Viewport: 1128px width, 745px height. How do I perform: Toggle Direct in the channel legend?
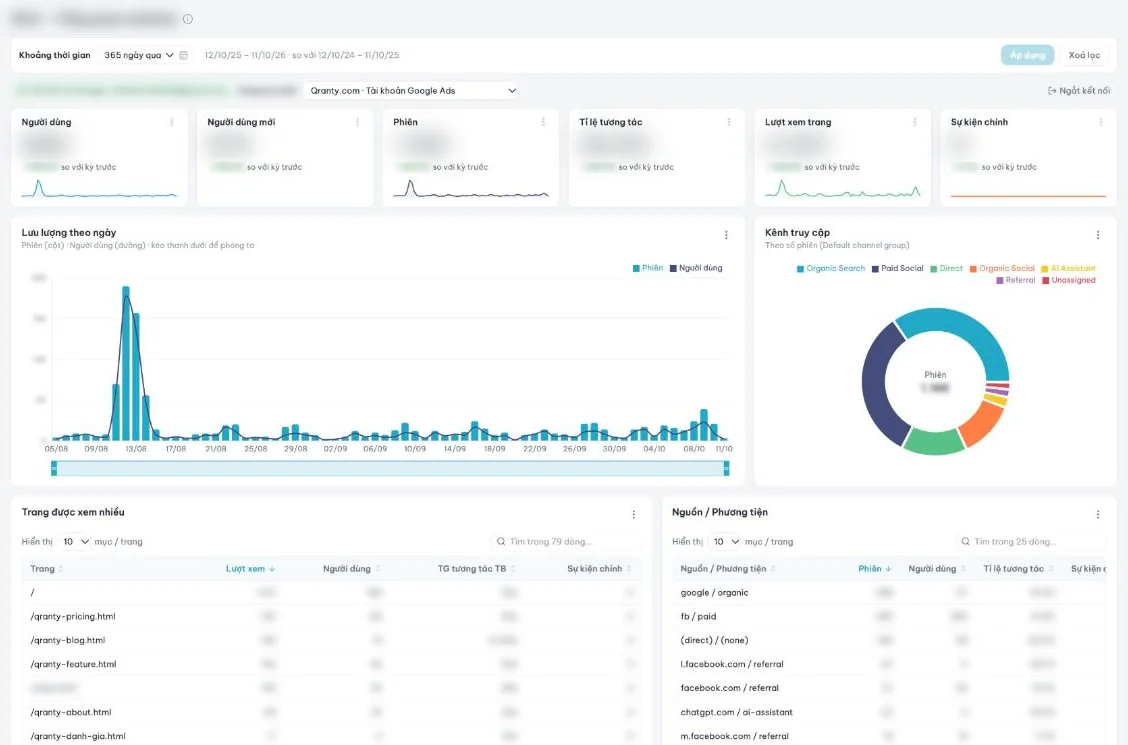click(x=946, y=268)
